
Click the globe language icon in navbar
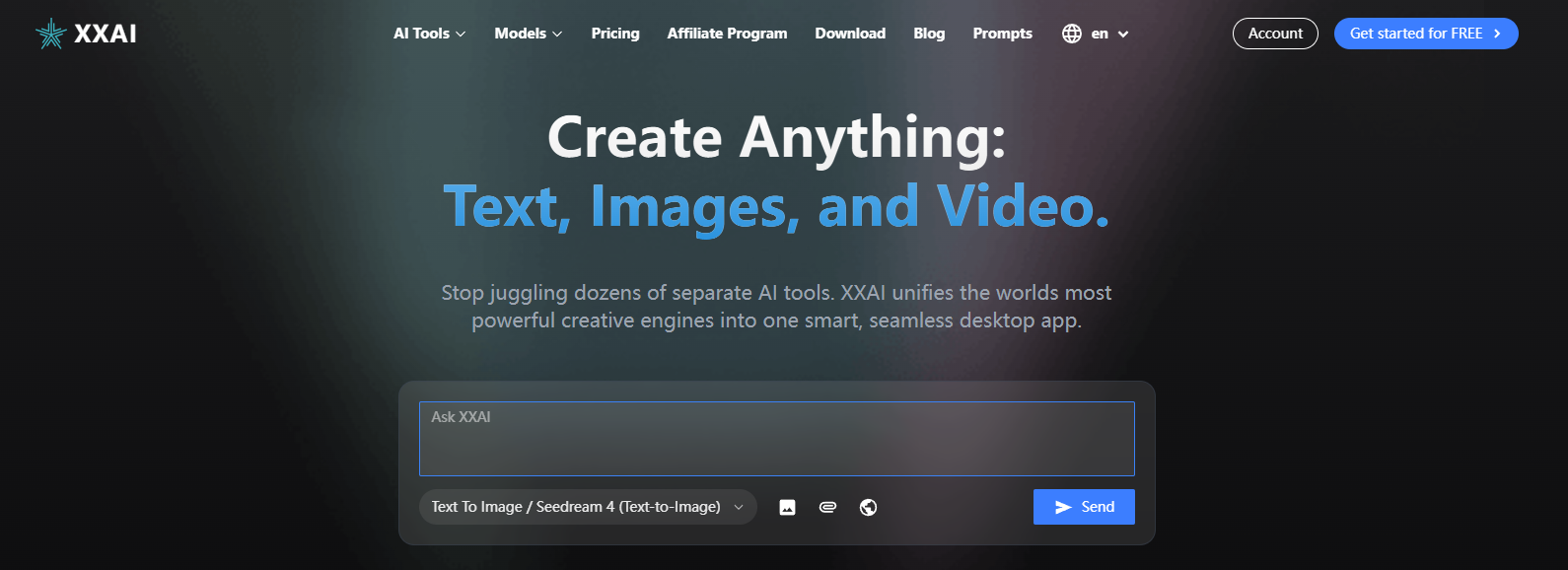click(x=1072, y=34)
